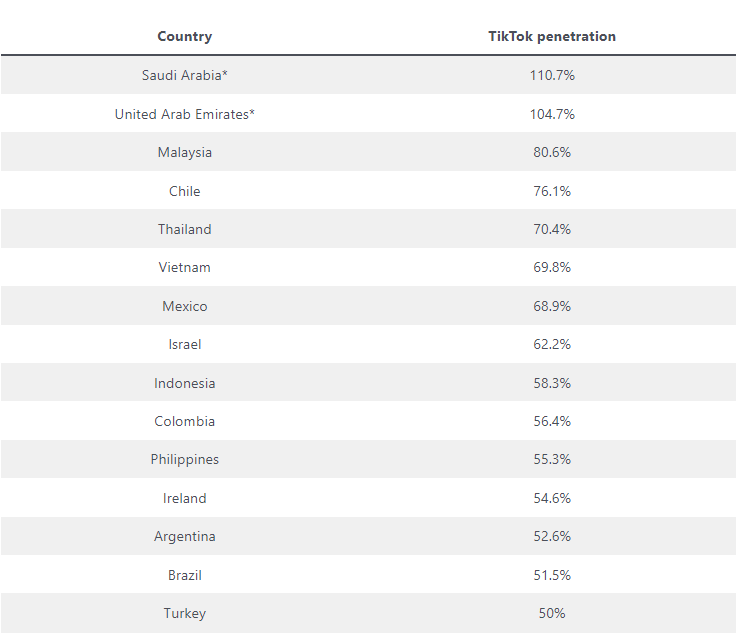Click the Vietnam row label

point(185,267)
